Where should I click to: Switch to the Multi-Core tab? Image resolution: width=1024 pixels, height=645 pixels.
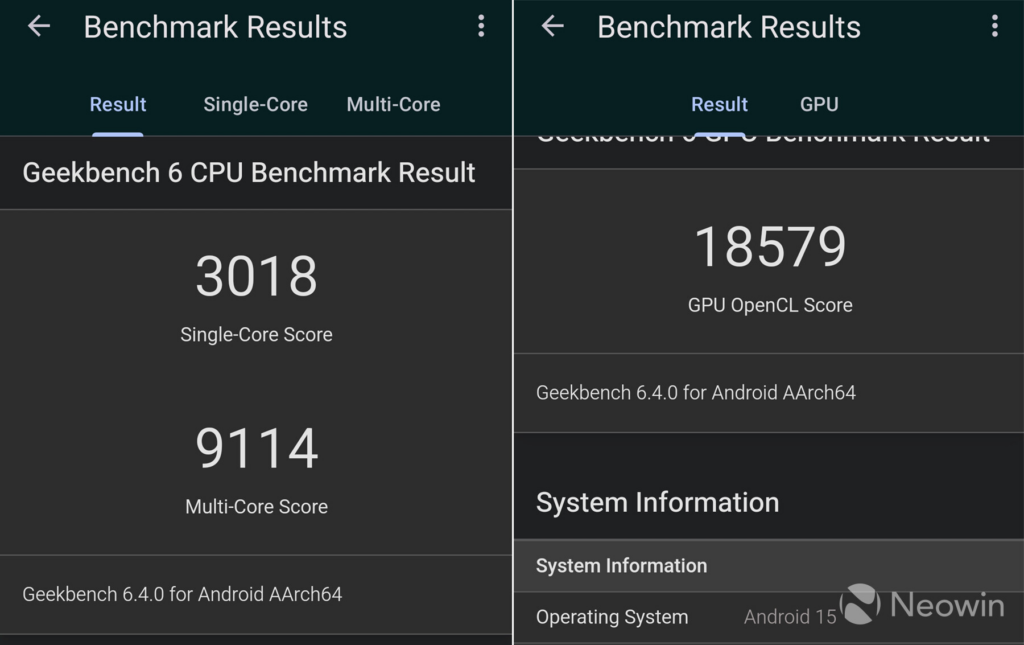coord(393,104)
